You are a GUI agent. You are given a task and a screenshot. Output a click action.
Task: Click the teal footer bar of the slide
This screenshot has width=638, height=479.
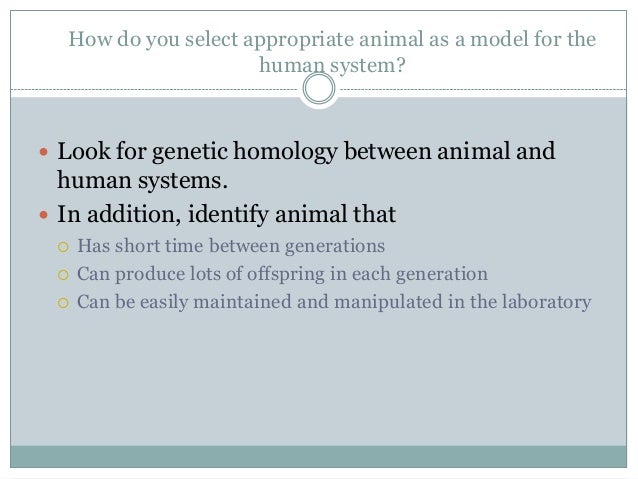pyautogui.click(x=319, y=456)
